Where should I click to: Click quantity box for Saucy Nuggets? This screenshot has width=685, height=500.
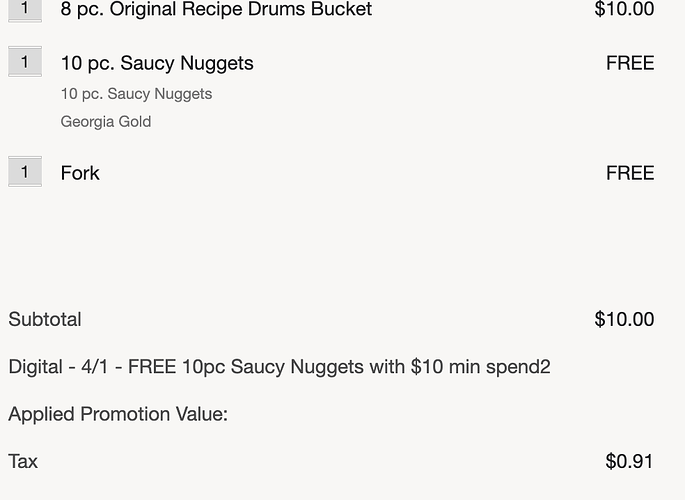click(25, 62)
